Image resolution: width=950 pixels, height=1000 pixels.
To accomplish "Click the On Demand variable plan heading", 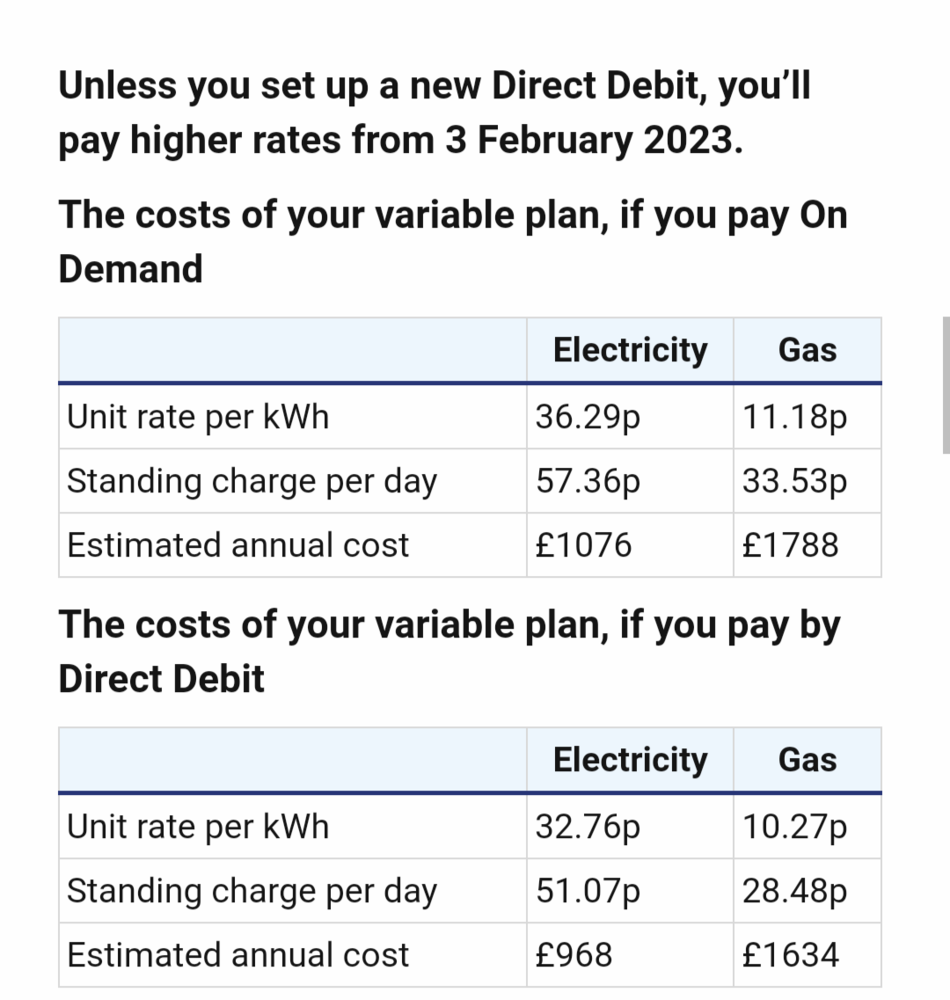I will click(452, 241).
